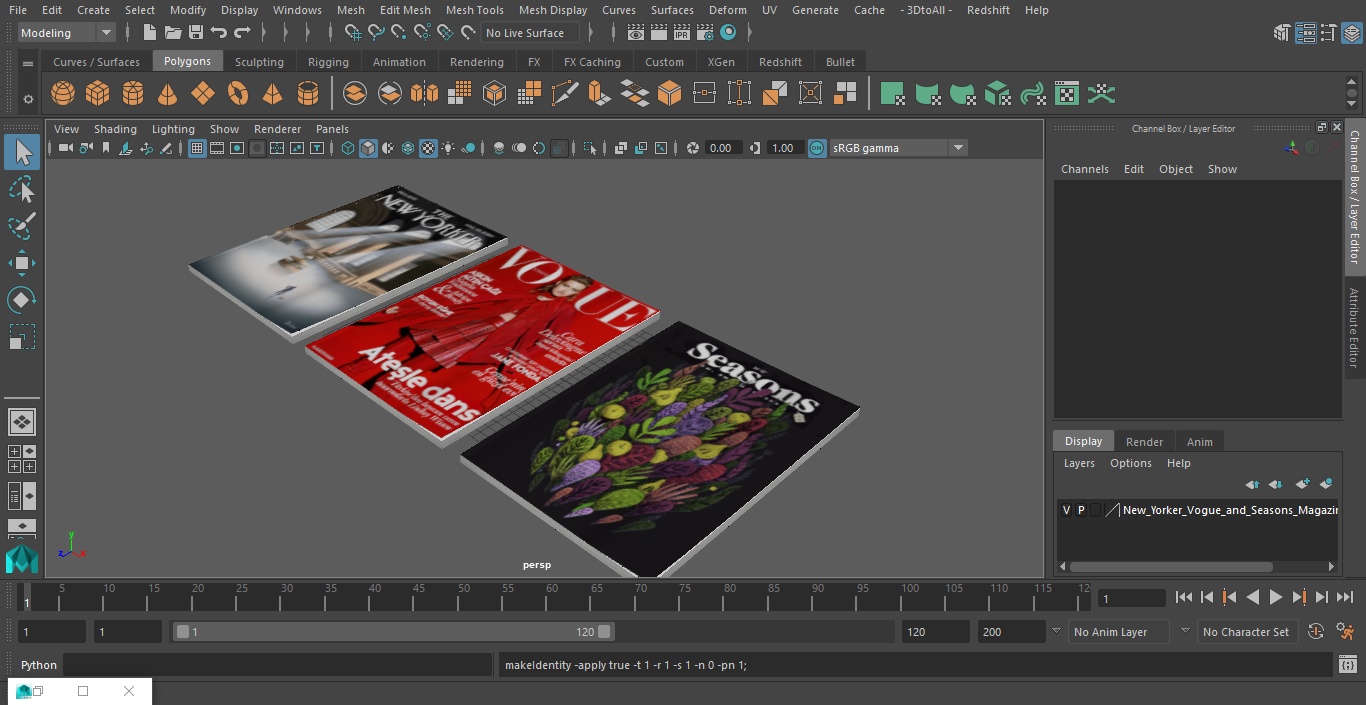
Task: Activate the Scale tool
Action: click(22, 337)
